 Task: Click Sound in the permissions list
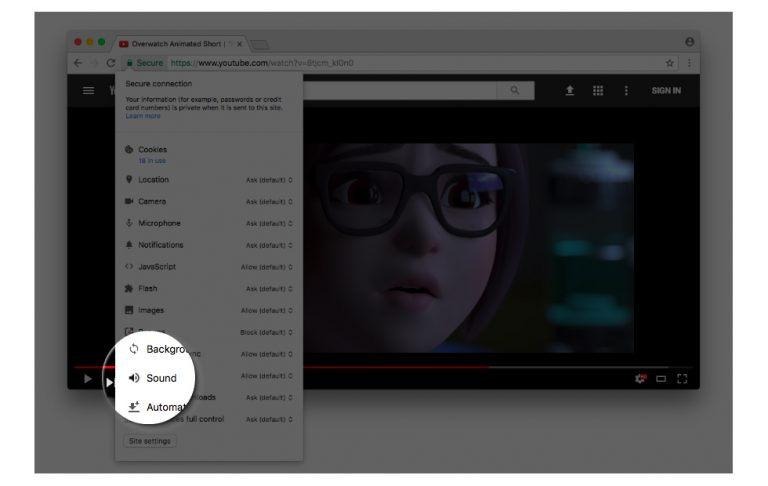(161, 378)
